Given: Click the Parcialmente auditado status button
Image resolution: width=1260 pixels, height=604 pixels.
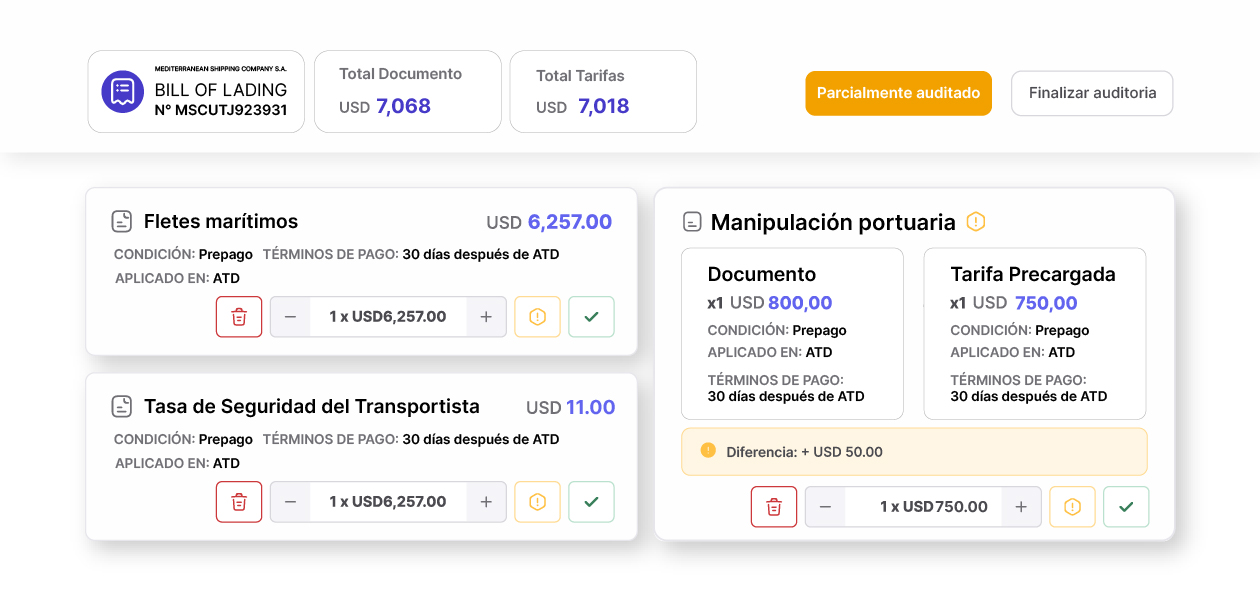Looking at the screenshot, I should (898, 93).
